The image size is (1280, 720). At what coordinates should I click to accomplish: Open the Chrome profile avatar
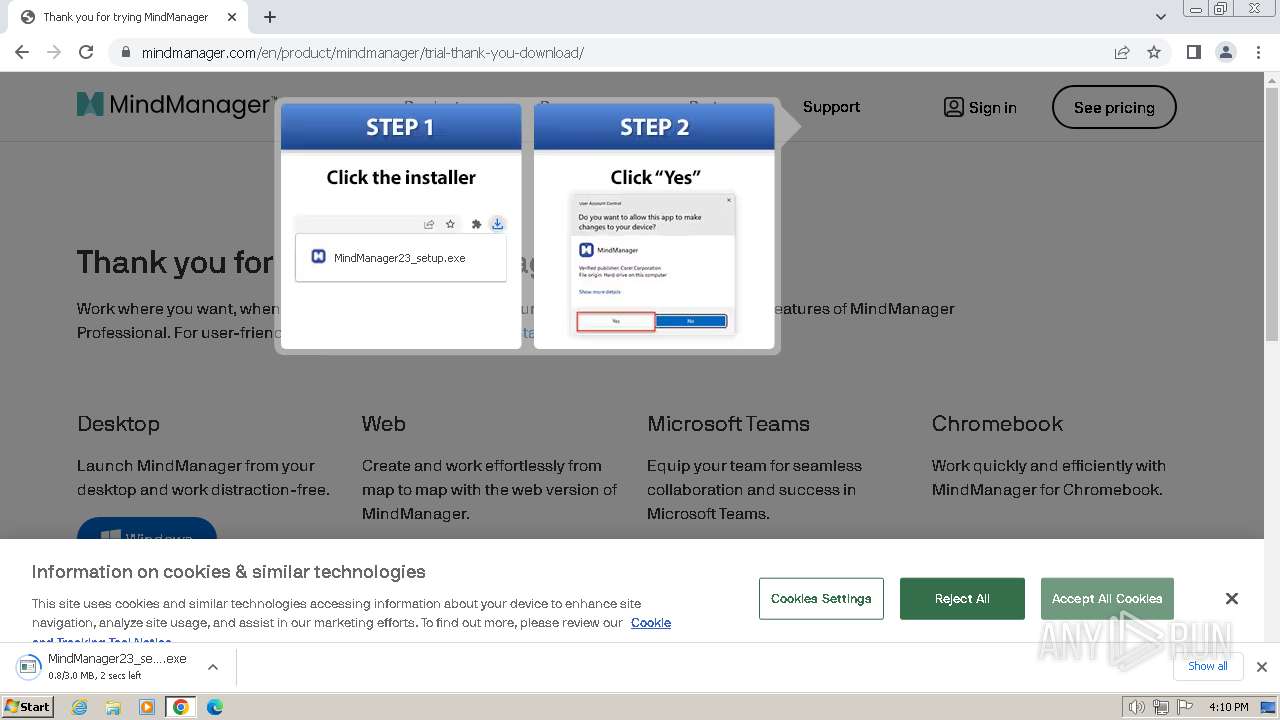click(x=1225, y=52)
